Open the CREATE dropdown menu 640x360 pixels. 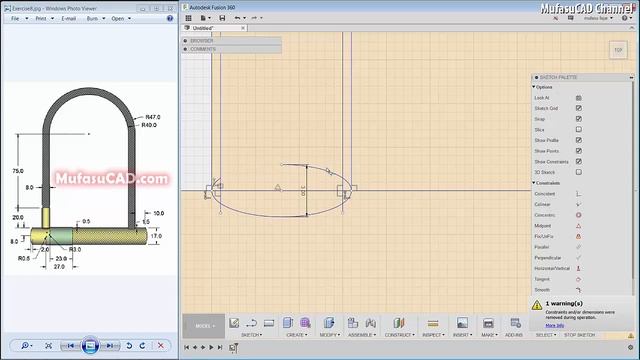pyautogui.click(x=297, y=335)
